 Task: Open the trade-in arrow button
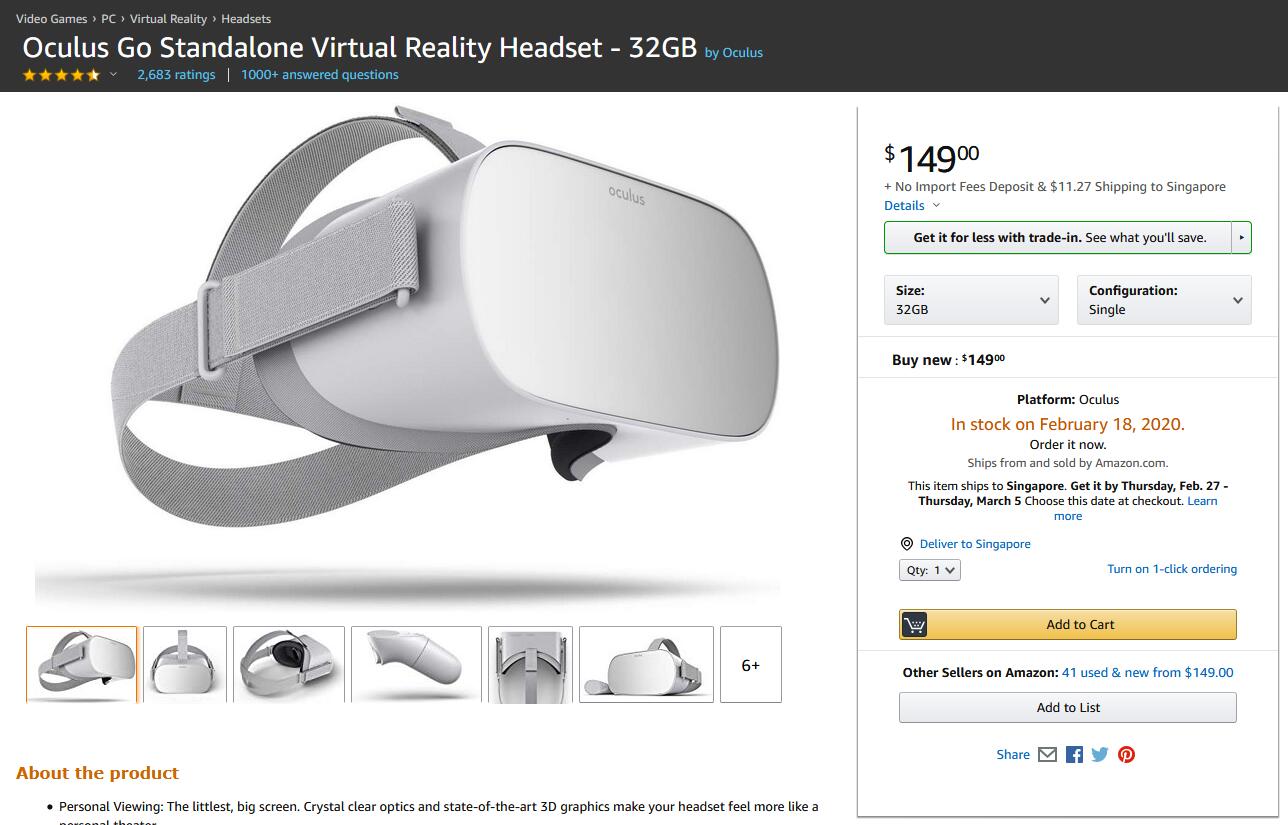click(x=1241, y=238)
